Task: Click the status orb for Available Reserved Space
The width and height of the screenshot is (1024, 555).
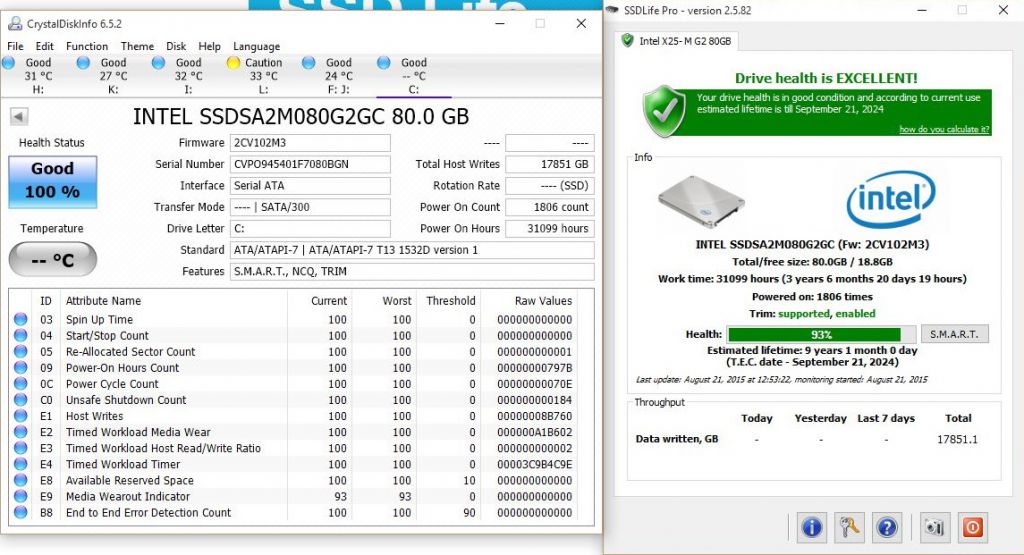Action: pos(21,480)
